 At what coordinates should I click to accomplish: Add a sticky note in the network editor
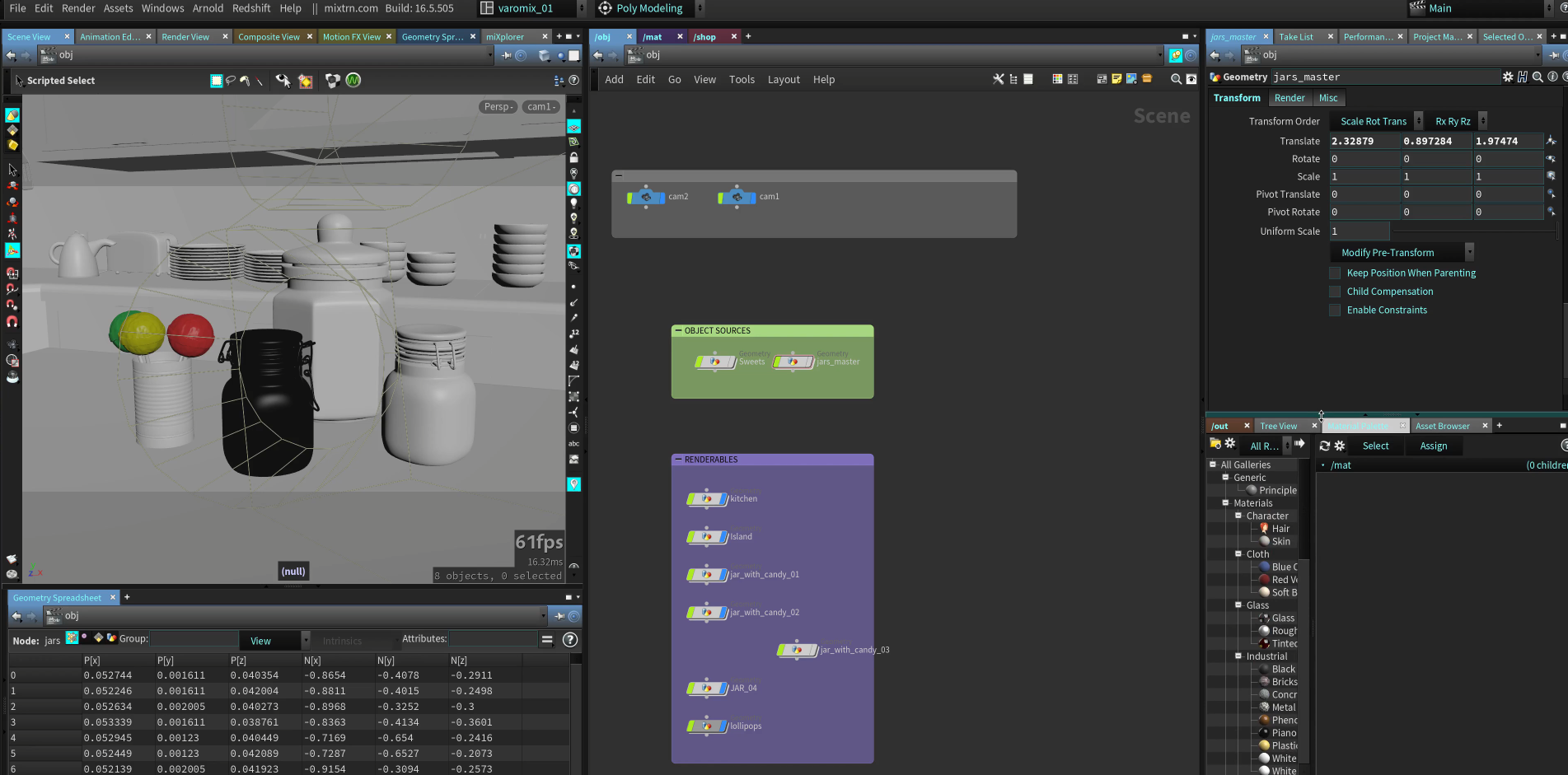coord(1116,79)
